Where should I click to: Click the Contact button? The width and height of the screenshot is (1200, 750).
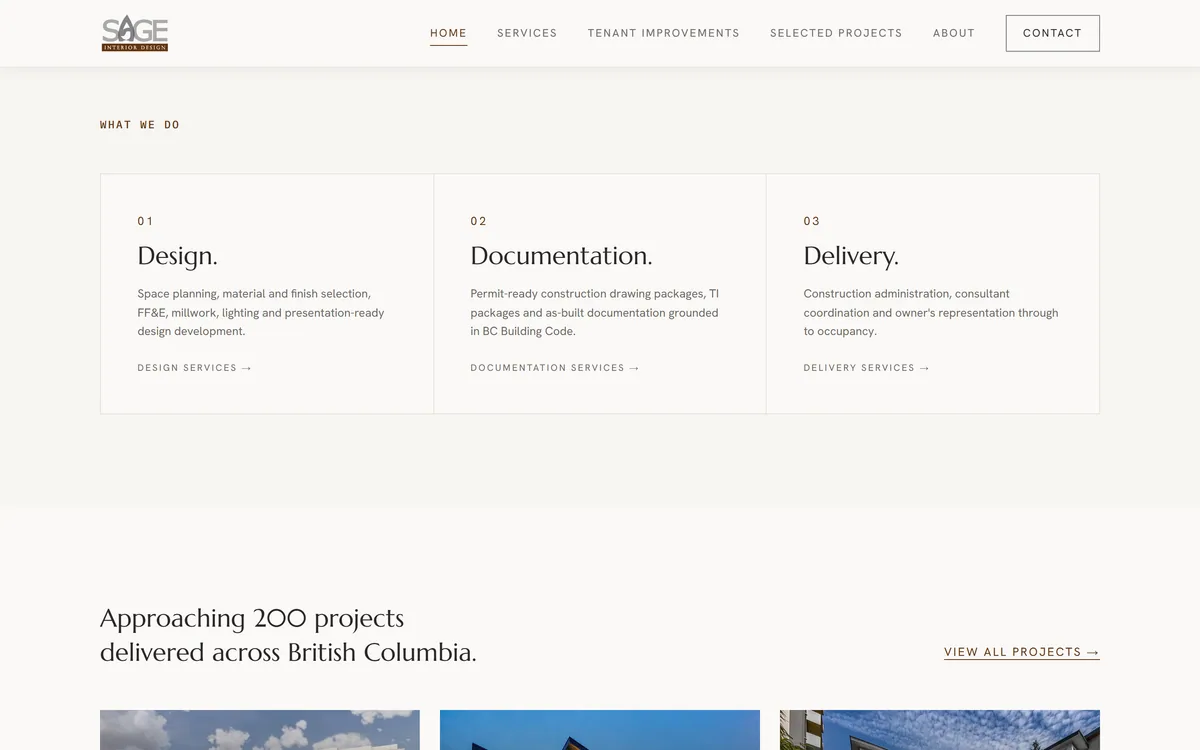pos(1052,33)
